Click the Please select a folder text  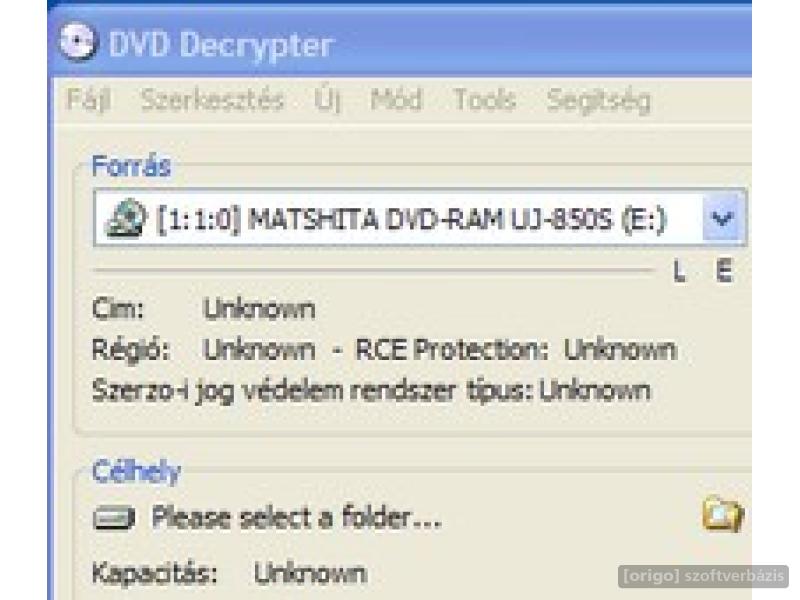[x=296, y=517]
